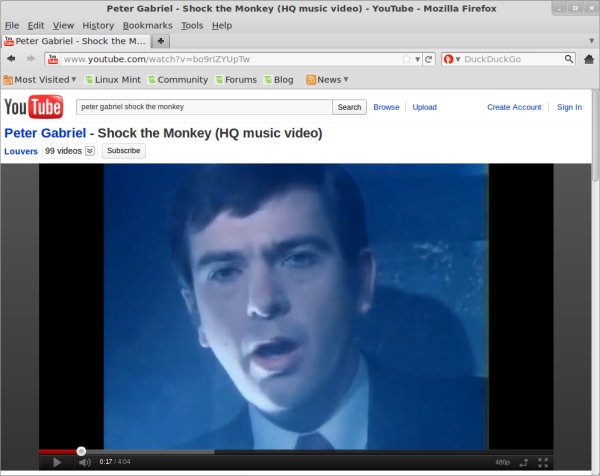
Task: Mute the video using the speaker icon
Action: 84,462
